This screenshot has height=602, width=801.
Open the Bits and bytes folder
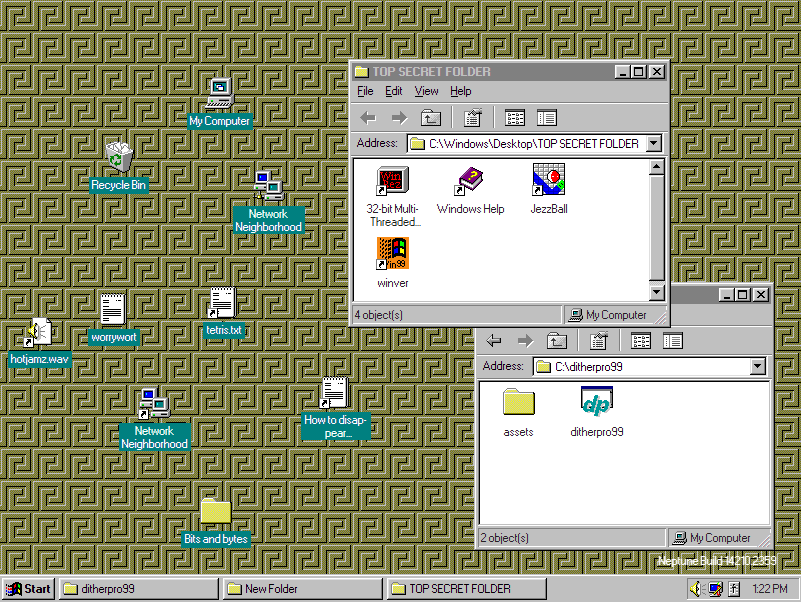tap(215, 511)
